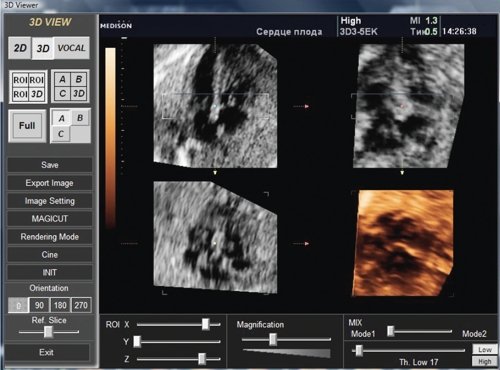Click the Ref. Slice slider handle
This screenshot has height=370, width=500.
pyautogui.click(x=48, y=332)
